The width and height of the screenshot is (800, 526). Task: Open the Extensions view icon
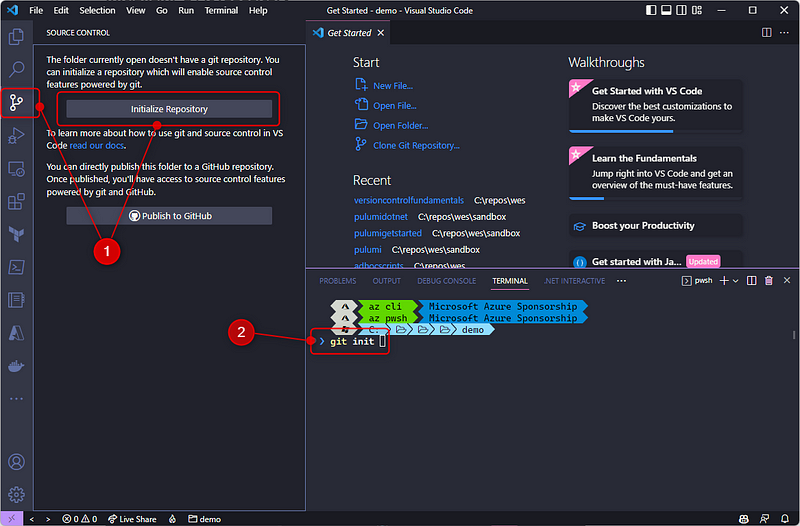tap(16, 201)
